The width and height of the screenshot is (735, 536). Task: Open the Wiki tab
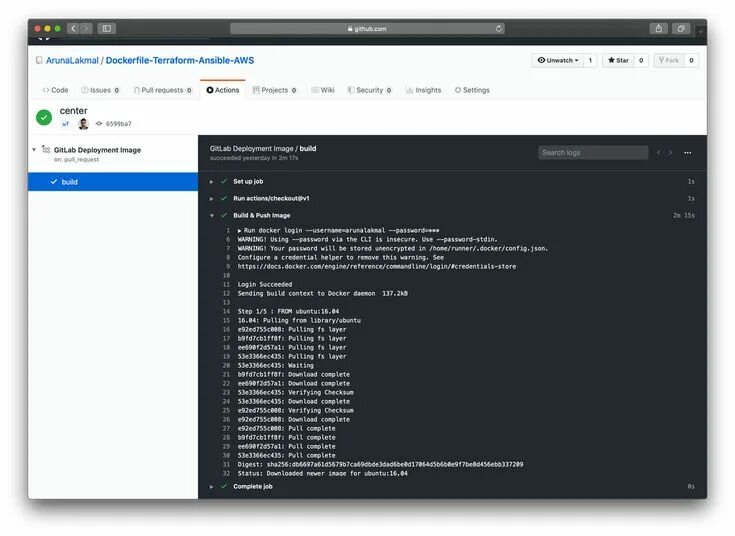coord(323,90)
